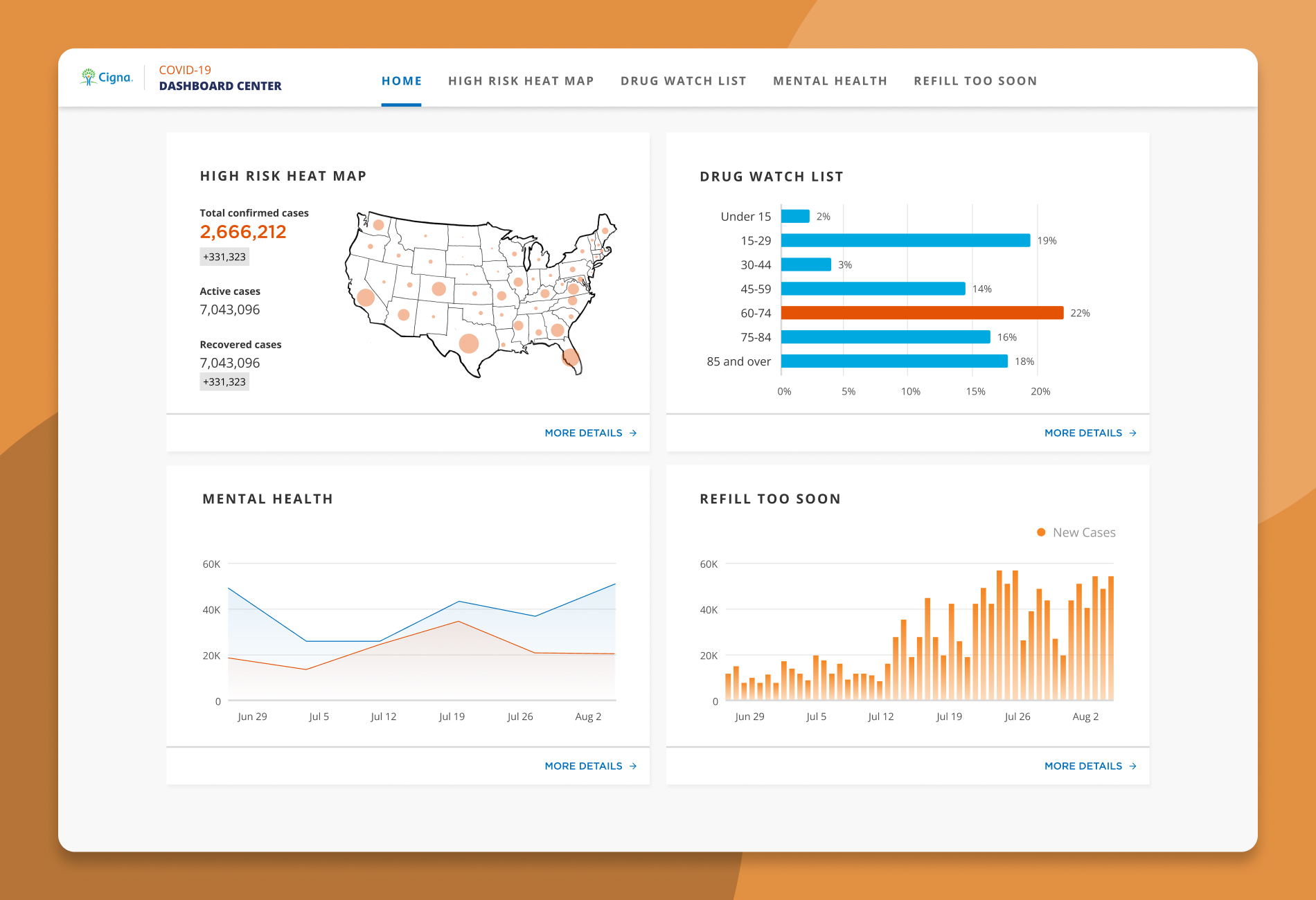This screenshot has width=1316, height=900.
Task: Open the Mental Health navigation tab
Action: (830, 81)
